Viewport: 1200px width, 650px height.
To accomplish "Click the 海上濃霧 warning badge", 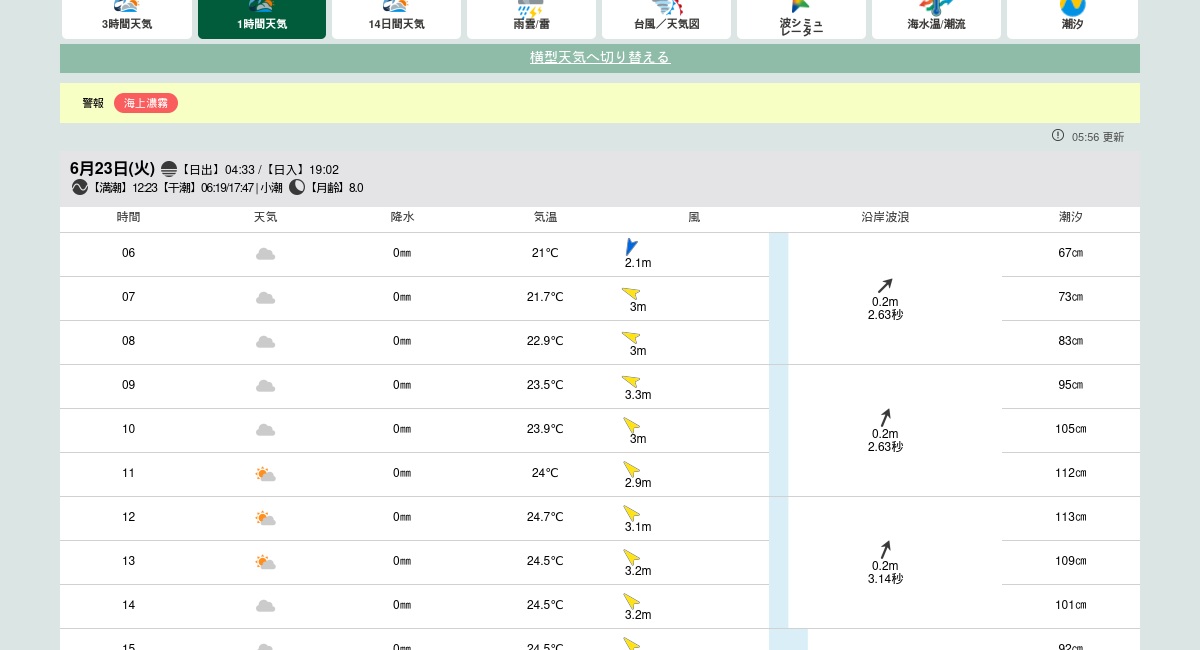I will 146,103.
